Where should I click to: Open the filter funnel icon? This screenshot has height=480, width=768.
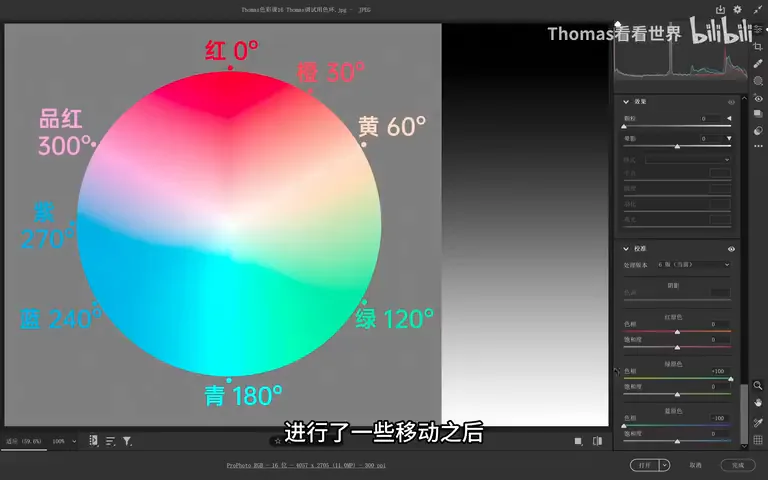point(127,441)
